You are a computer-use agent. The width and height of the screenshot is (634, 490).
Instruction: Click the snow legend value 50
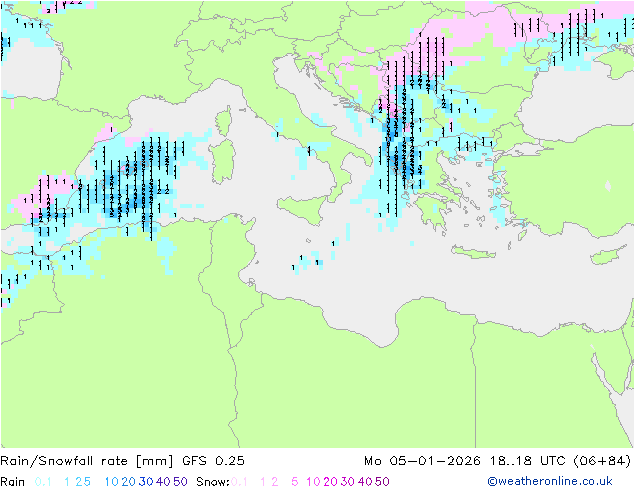382,482
